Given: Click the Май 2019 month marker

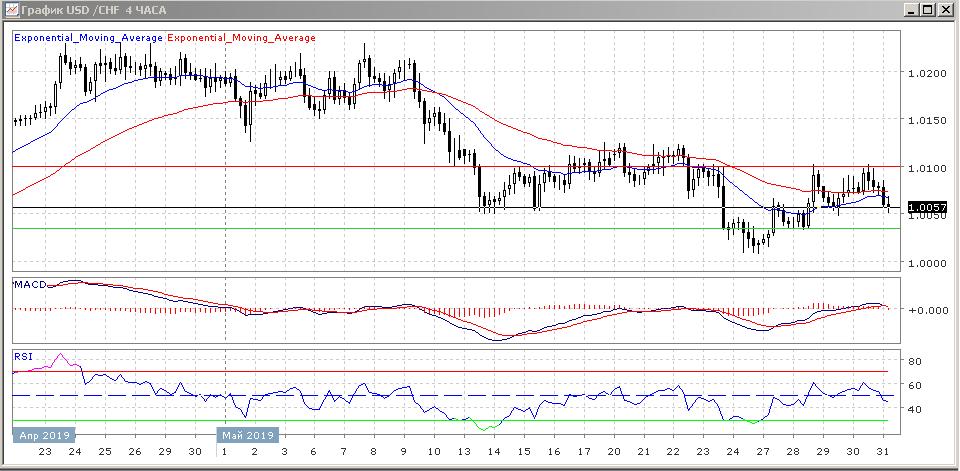Looking at the screenshot, I should coord(247,436).
